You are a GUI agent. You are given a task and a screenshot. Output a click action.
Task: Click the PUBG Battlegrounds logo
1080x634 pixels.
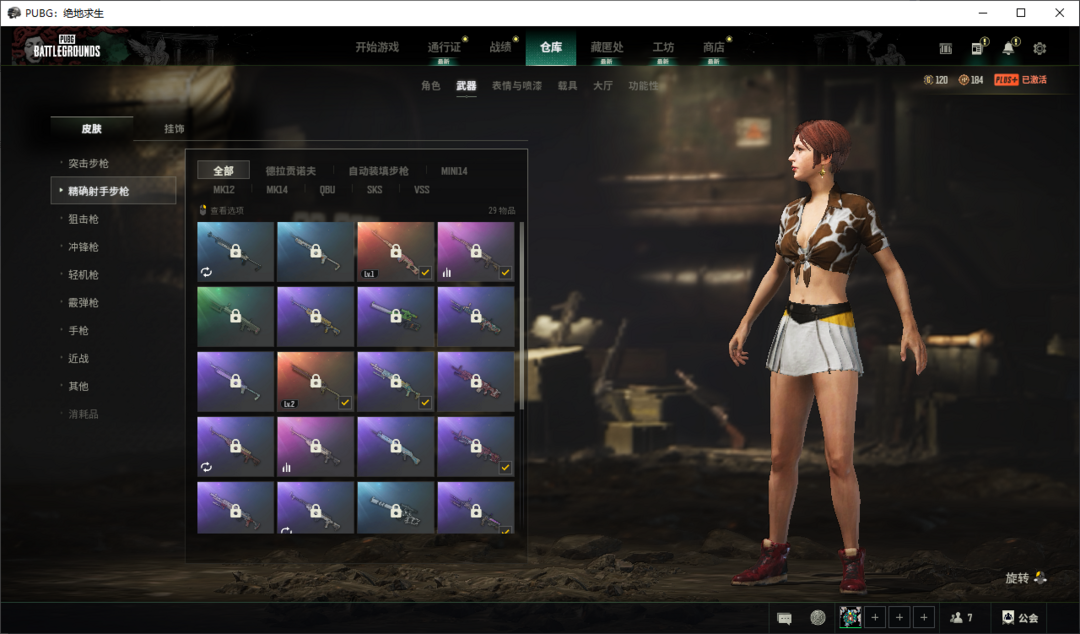point(67,47)
